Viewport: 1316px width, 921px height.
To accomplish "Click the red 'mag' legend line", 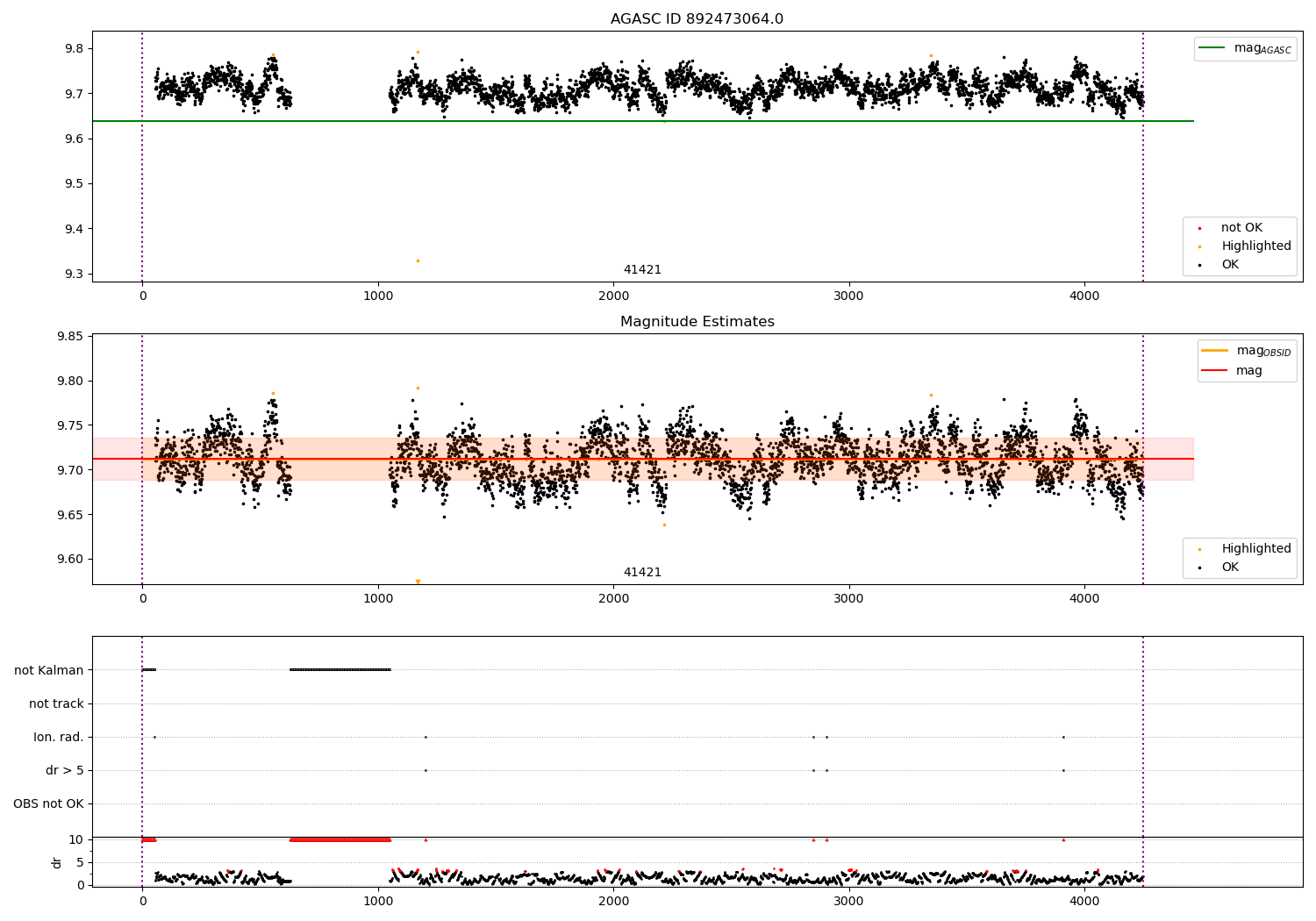I will coord(1215,371).
